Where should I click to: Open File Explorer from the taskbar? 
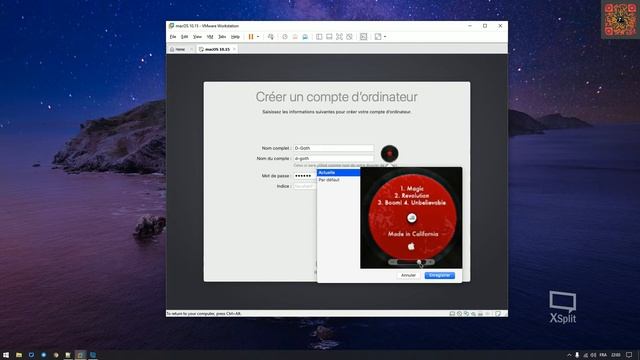[x=19, y=355]
